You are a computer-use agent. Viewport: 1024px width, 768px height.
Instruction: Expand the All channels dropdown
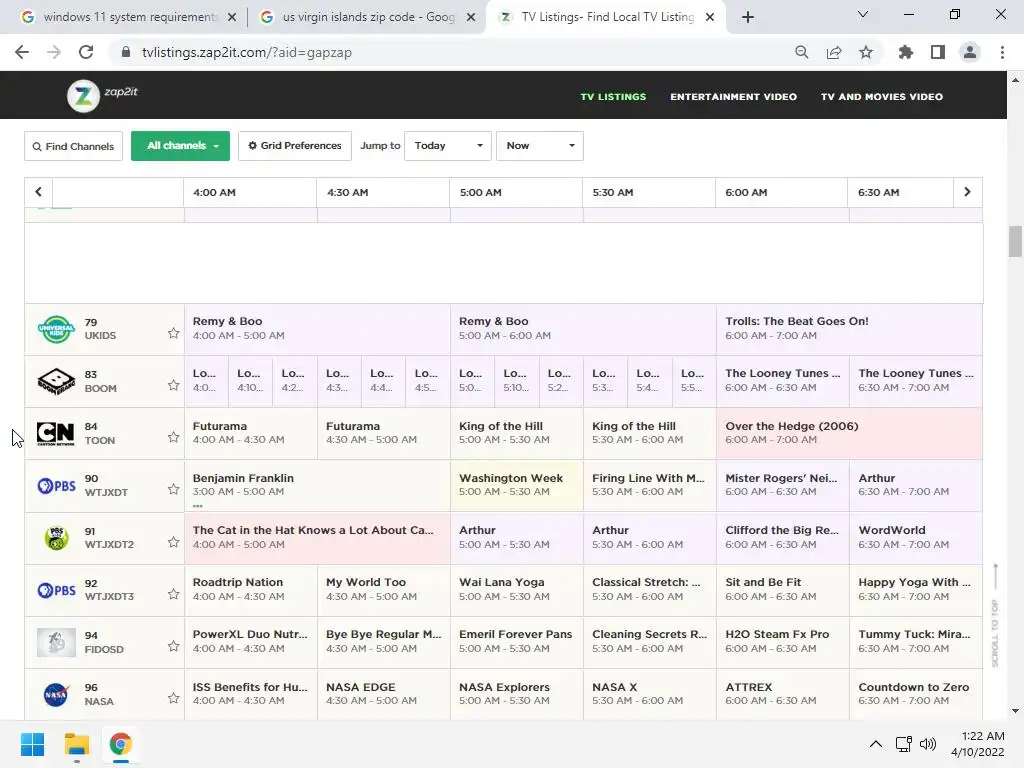pos(180,146)
